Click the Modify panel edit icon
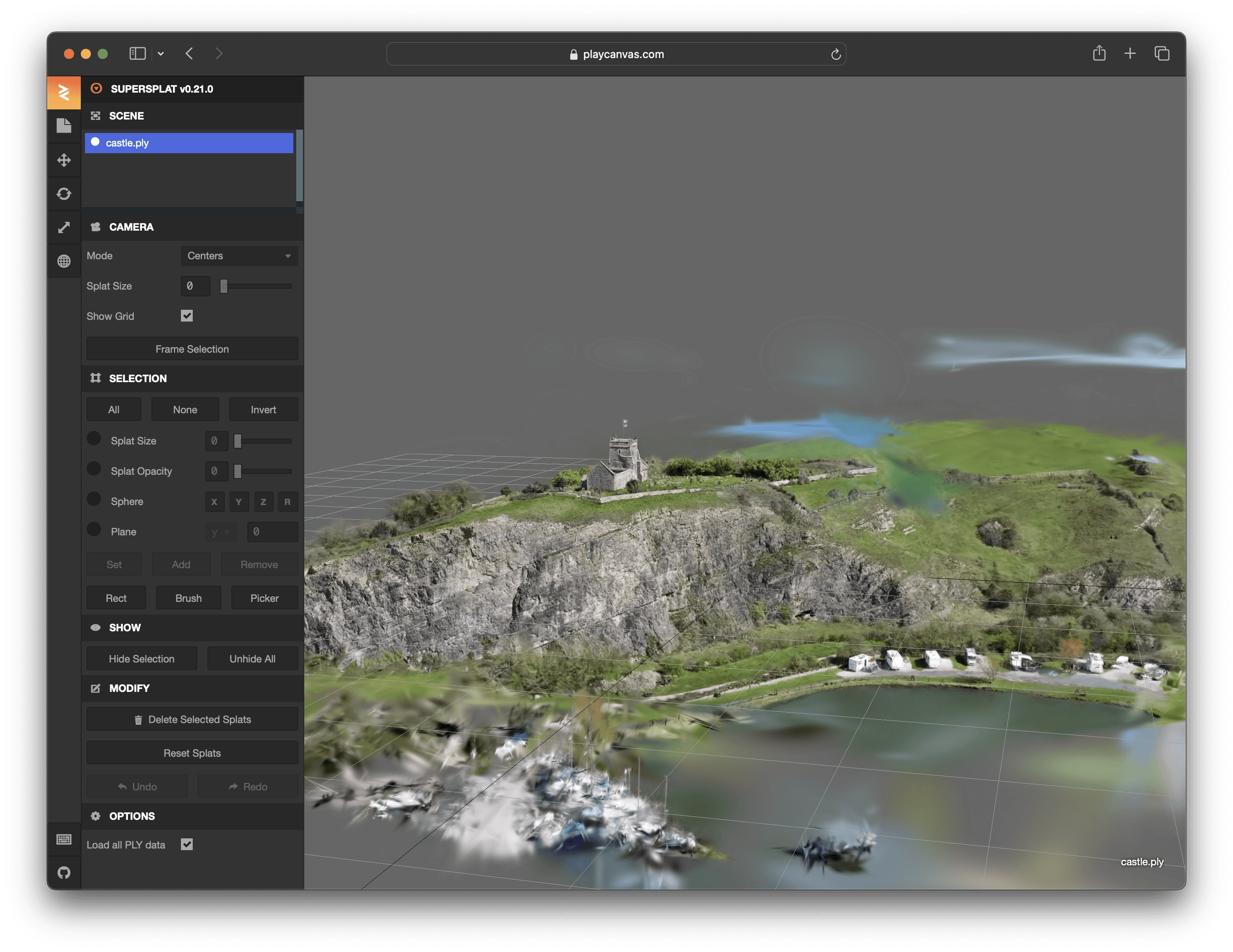 click(x=96, y=688)
